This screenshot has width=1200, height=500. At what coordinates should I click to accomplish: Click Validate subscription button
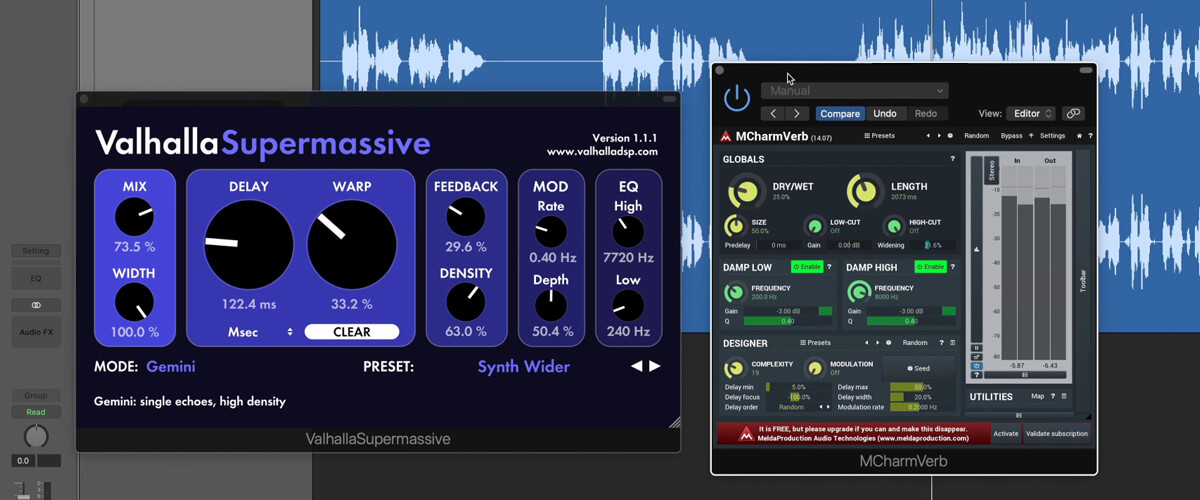1056,433
